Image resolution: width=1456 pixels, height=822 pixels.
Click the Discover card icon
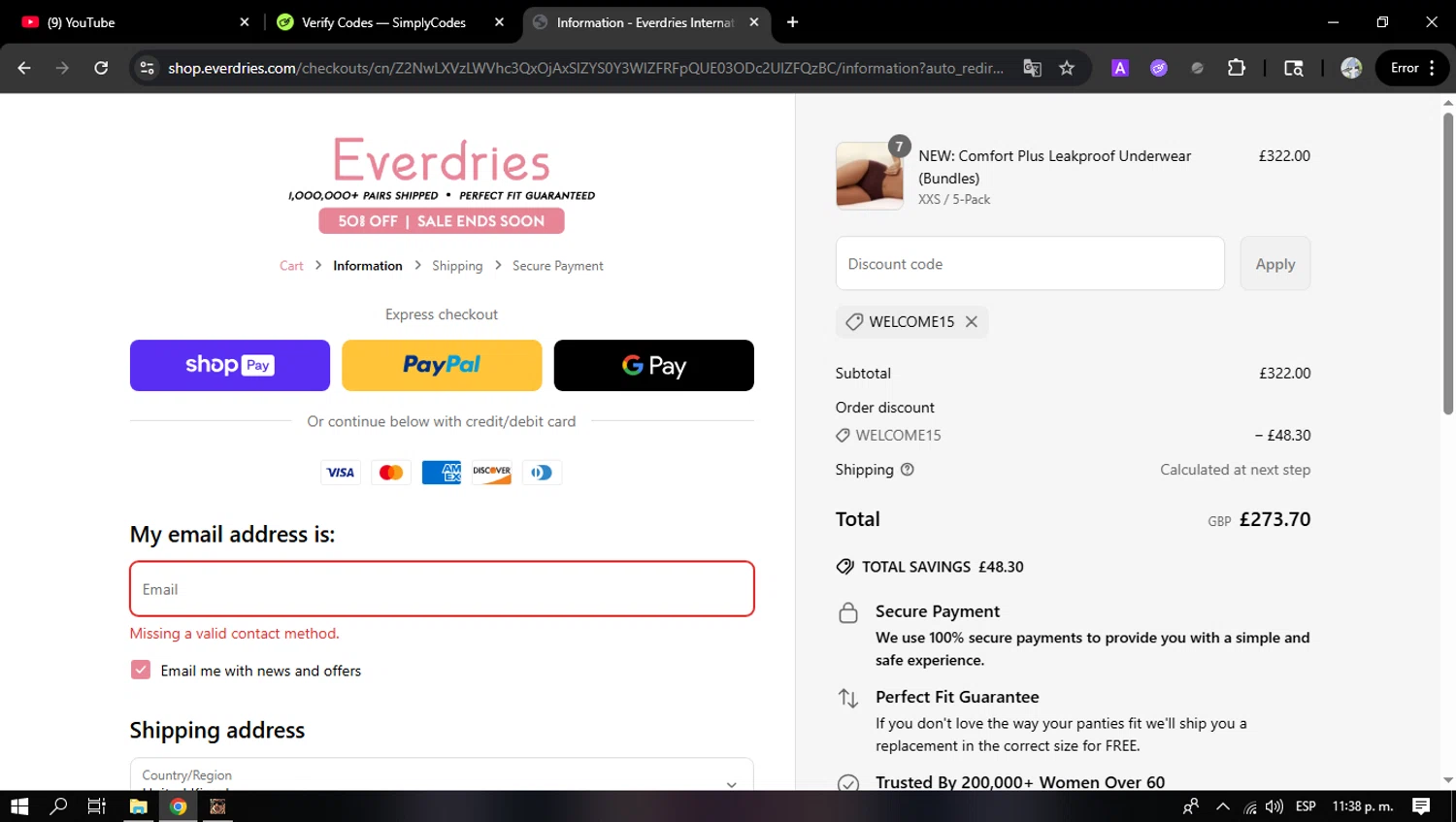(x=492, y=473)
